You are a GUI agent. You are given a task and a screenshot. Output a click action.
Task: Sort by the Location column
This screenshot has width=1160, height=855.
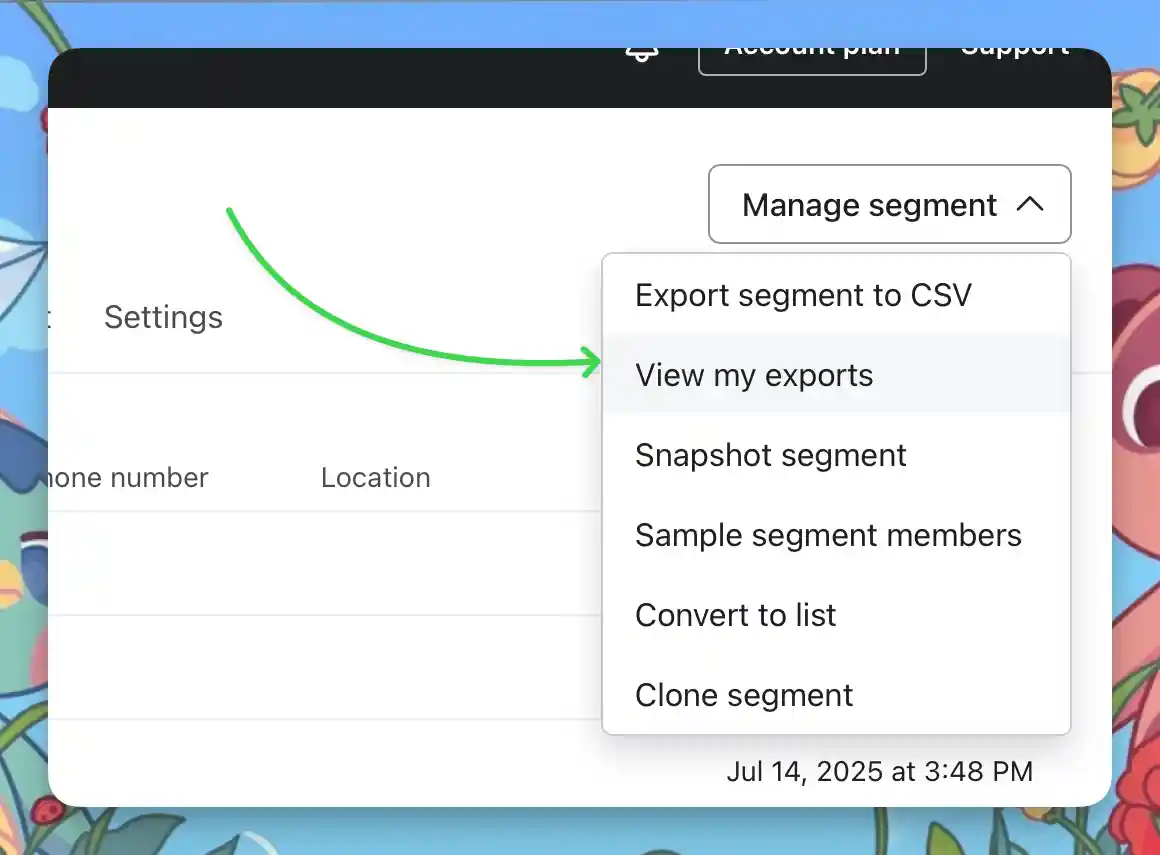pyautogui.click(x=375, y=477)
